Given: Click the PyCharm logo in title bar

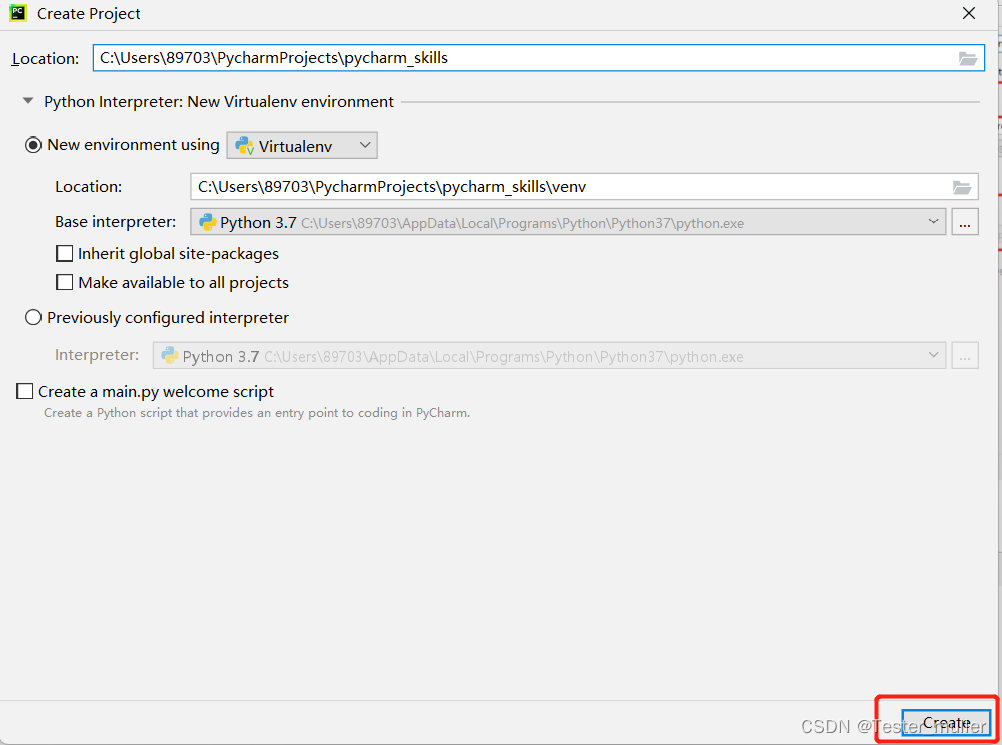Looking at the screenshot, I should [x=18, y=13].
